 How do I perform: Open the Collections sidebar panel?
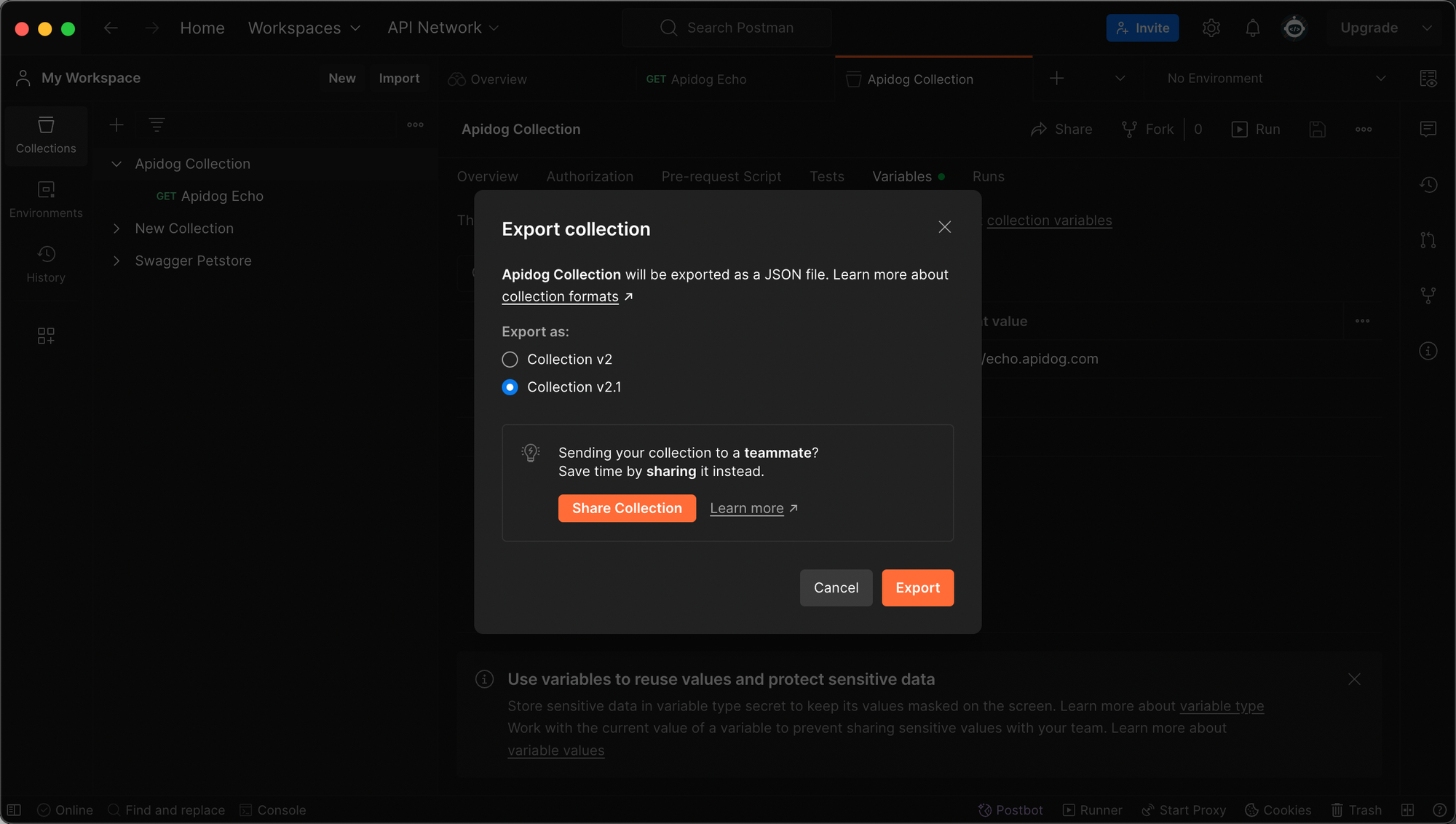point(46,135)
